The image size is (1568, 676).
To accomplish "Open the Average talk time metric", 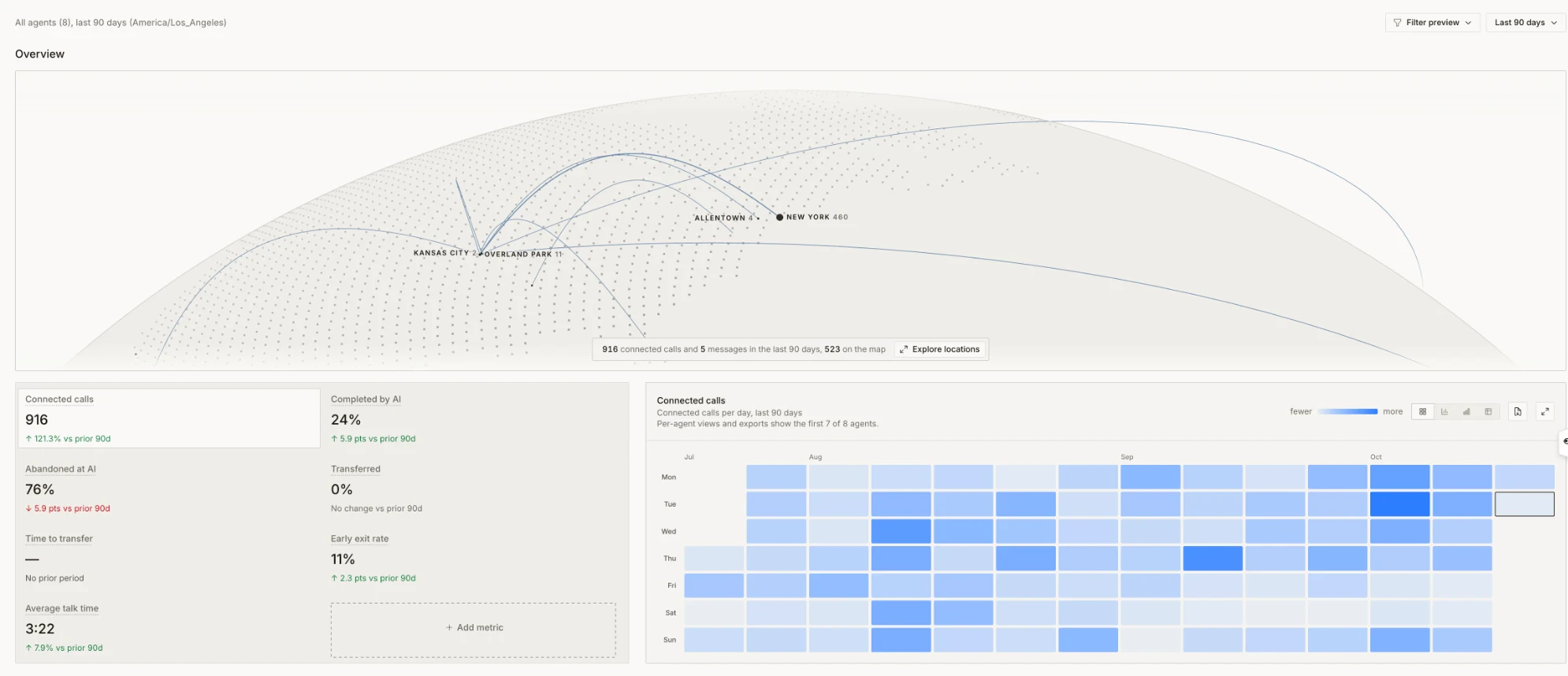I will 169,628.
